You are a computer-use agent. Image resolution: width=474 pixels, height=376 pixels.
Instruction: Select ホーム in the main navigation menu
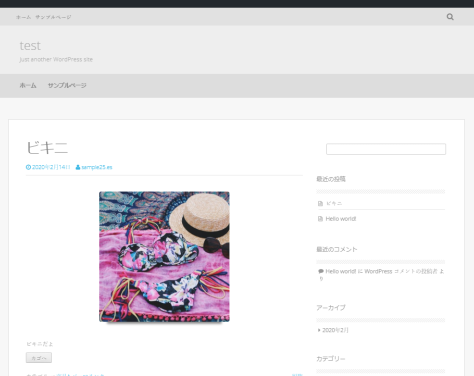pos(28,85)
